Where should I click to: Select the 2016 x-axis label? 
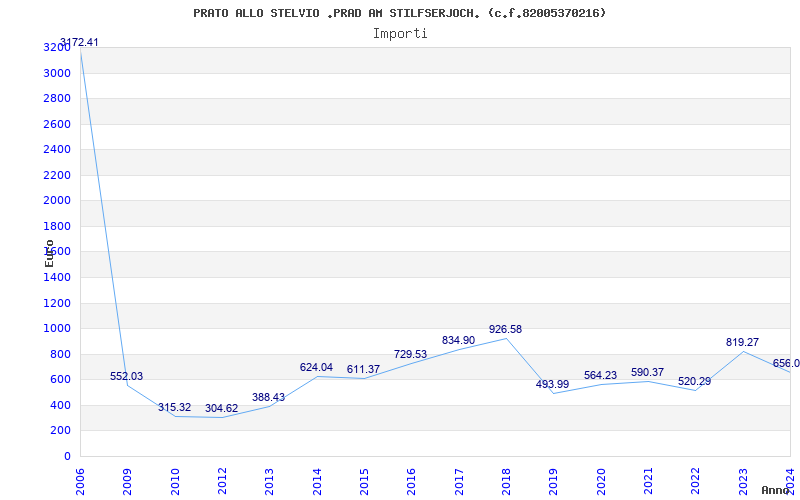point(412,482)
